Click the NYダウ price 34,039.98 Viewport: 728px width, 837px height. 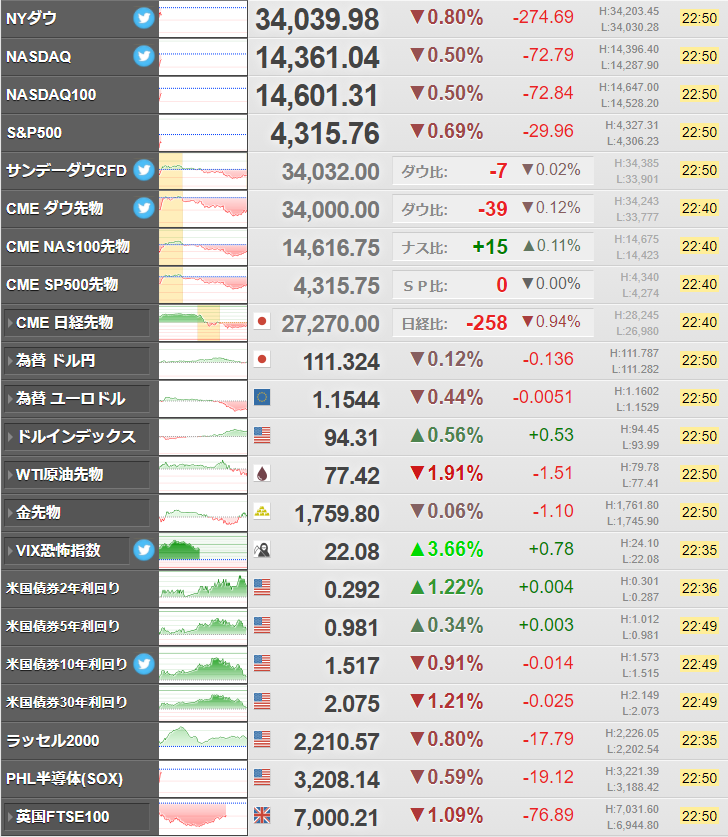pyautogui.click(x=318, y=20)
